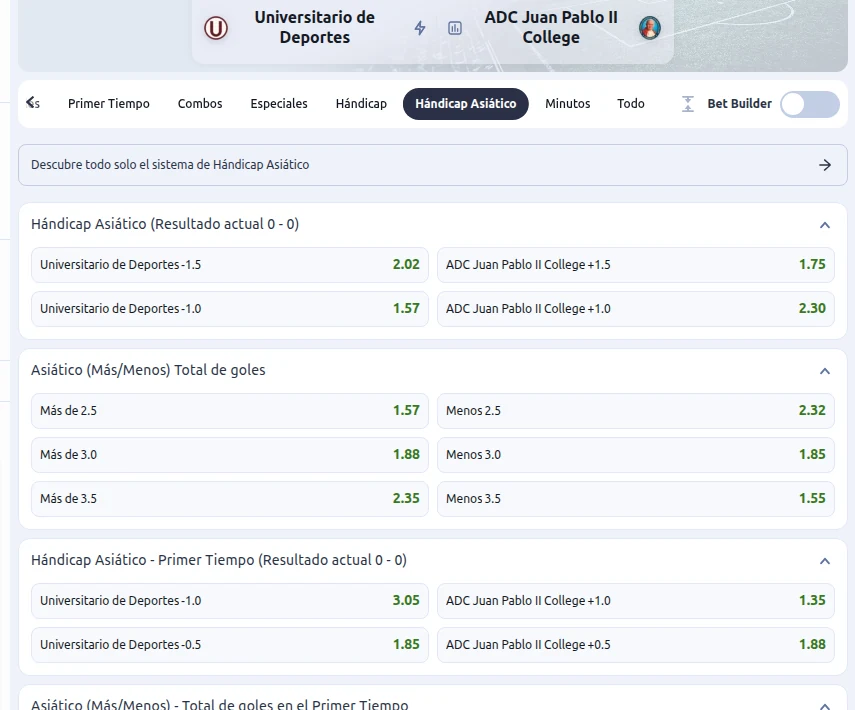855x710 pixels.
Task: Pick ADC Juan Pablo II College +0.5 at 1.88
Action: (636, 645)
